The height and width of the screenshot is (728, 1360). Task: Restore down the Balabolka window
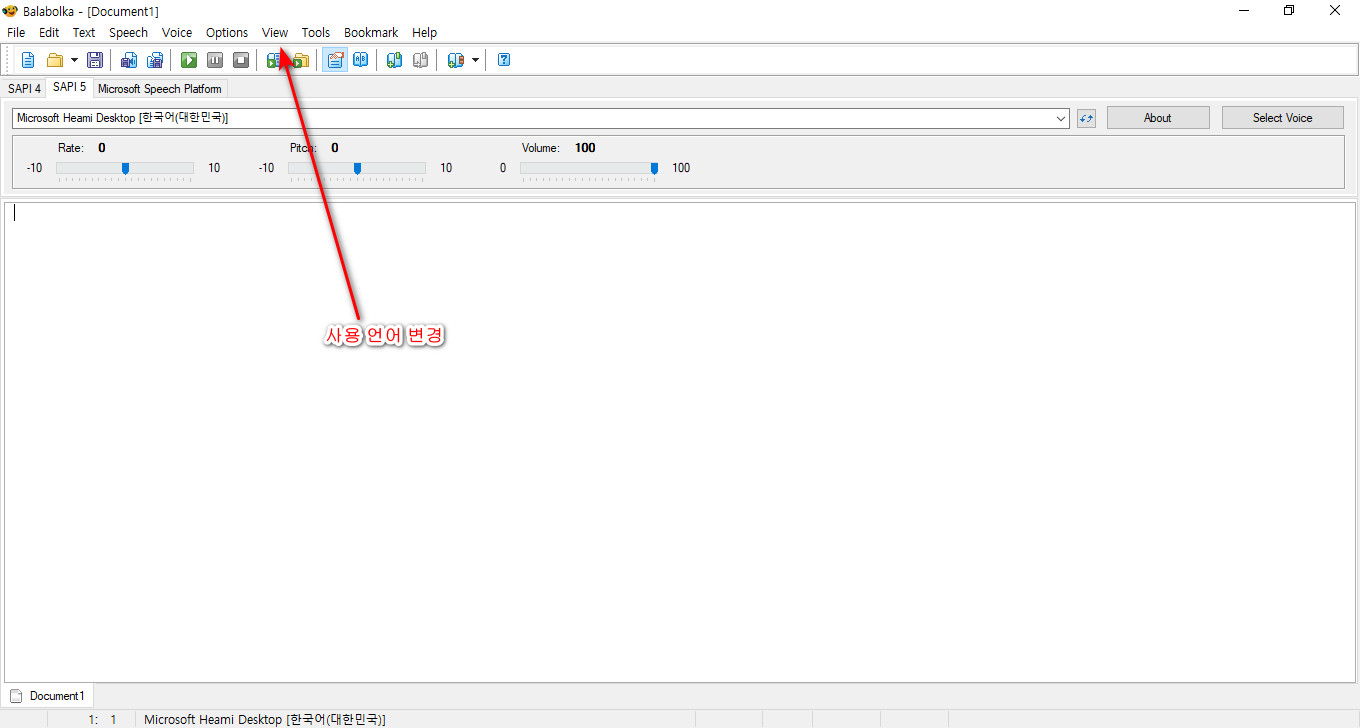pyautogui.click(x=1289, y=11)
